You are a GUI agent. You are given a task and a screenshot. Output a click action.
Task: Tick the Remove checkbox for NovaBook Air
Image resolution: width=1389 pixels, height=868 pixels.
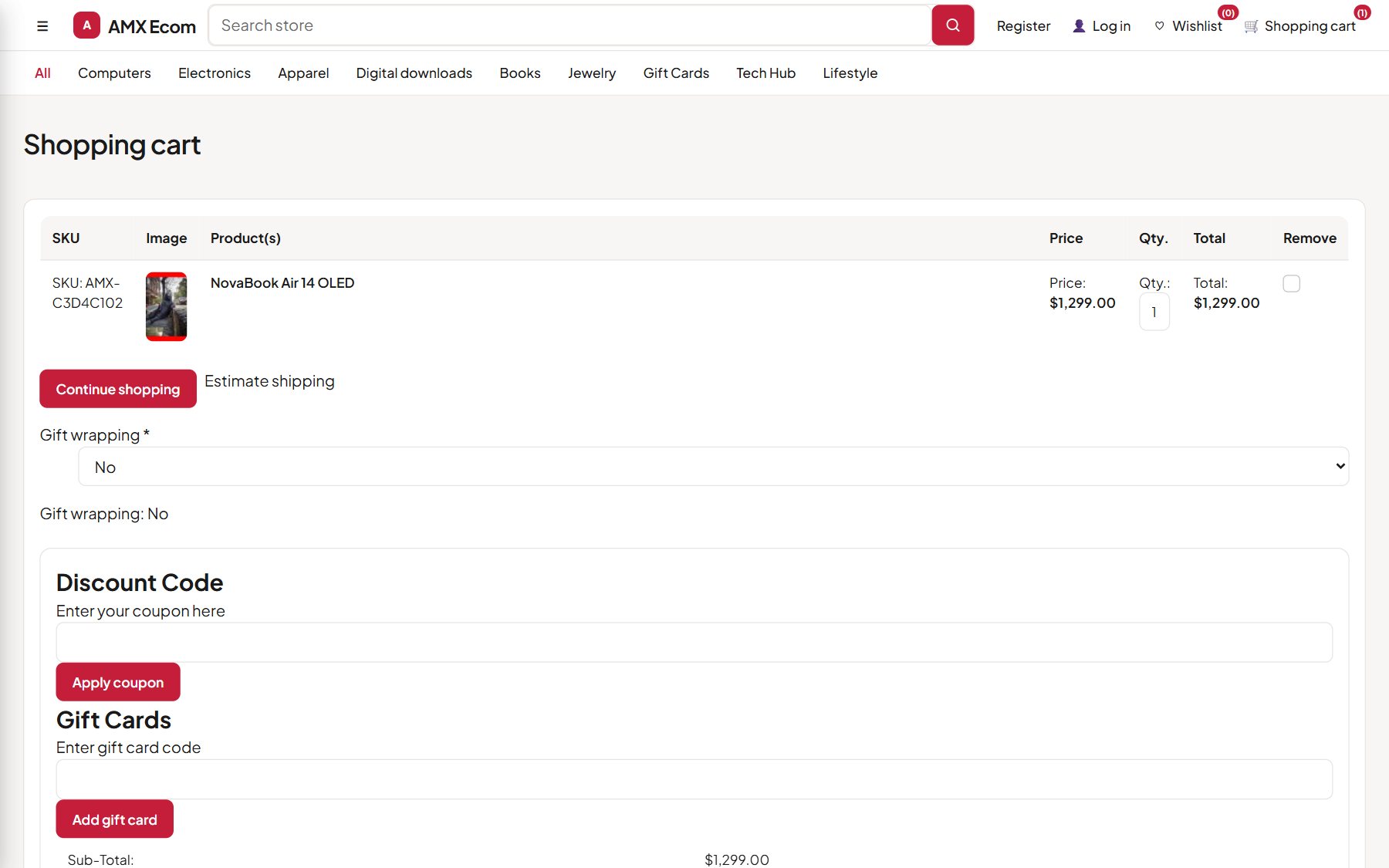tap(1291, 283)
